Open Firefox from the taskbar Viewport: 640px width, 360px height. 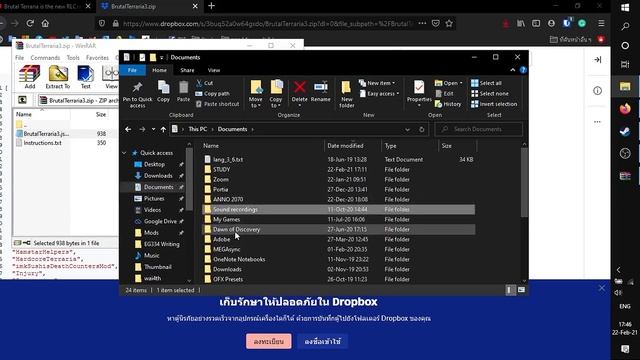click(x=624, y=109)
